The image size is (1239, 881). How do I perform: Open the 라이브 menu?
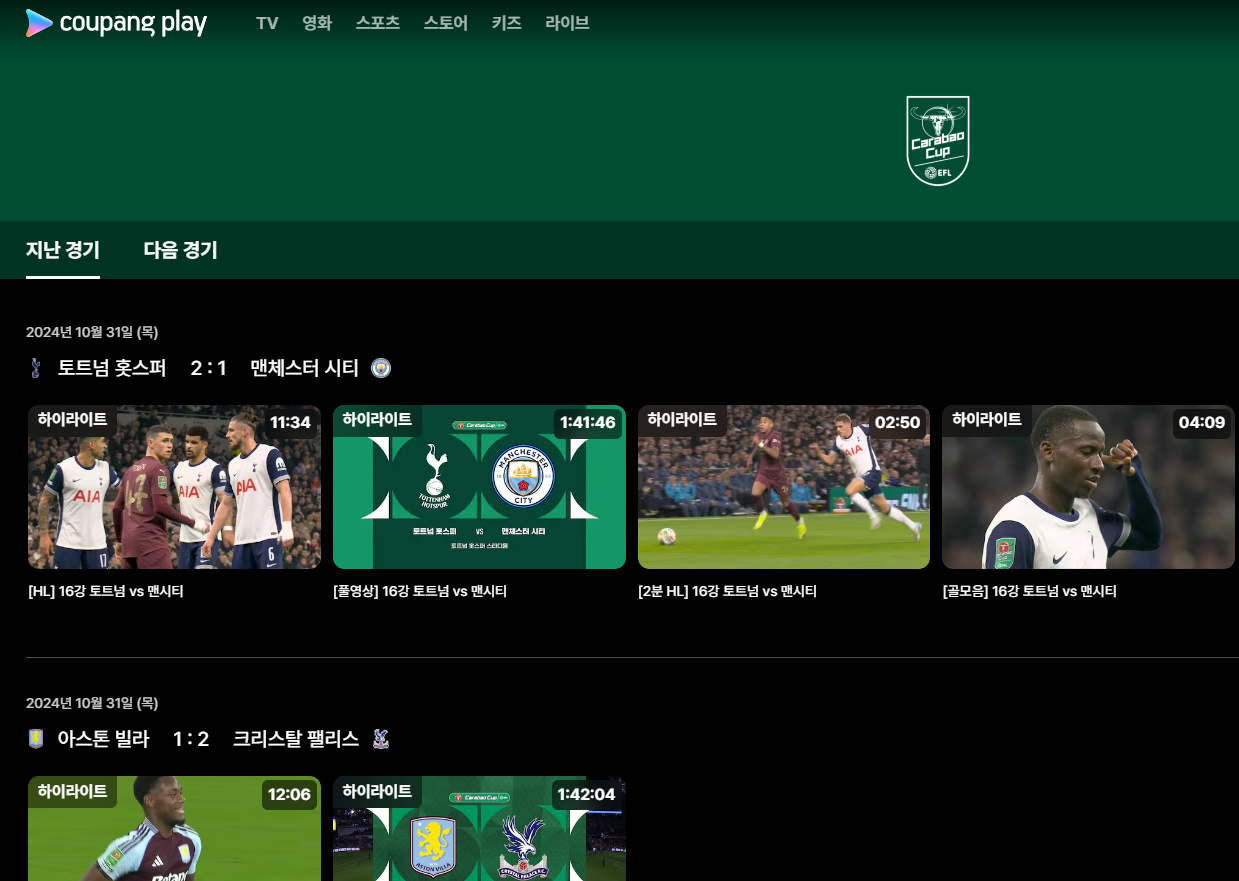[x=567, y=23]
